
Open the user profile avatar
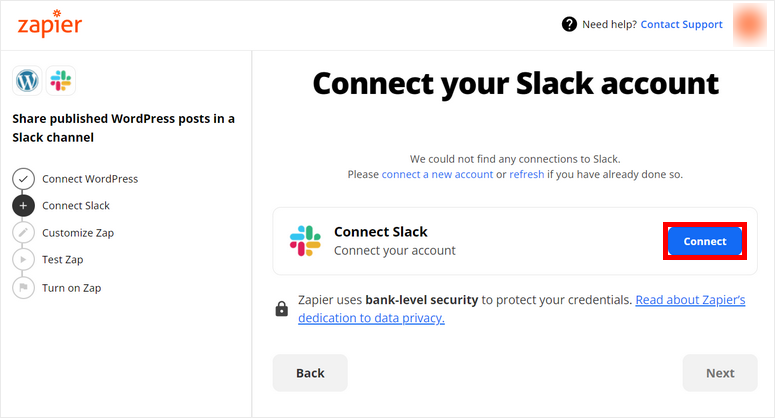point(750,25)
